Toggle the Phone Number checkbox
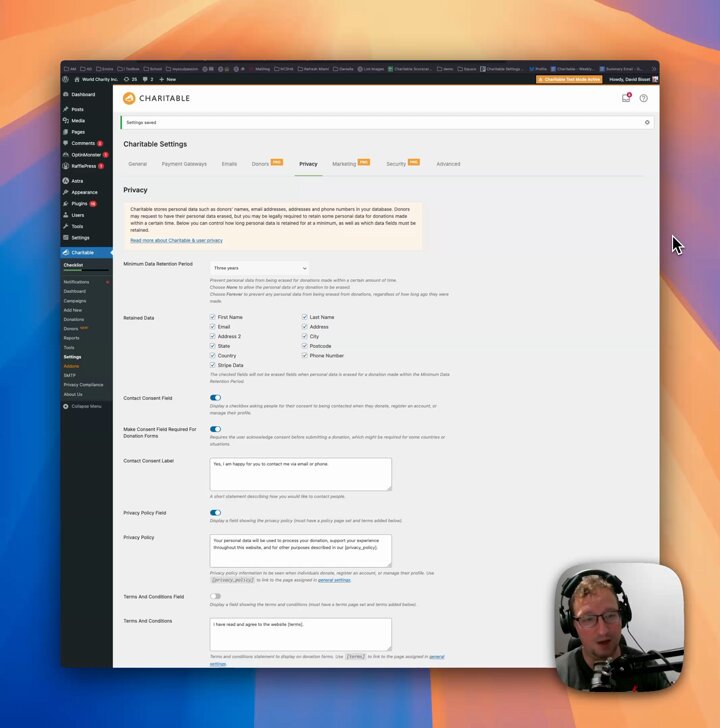720x728 pixels. (x=305, y=355)
